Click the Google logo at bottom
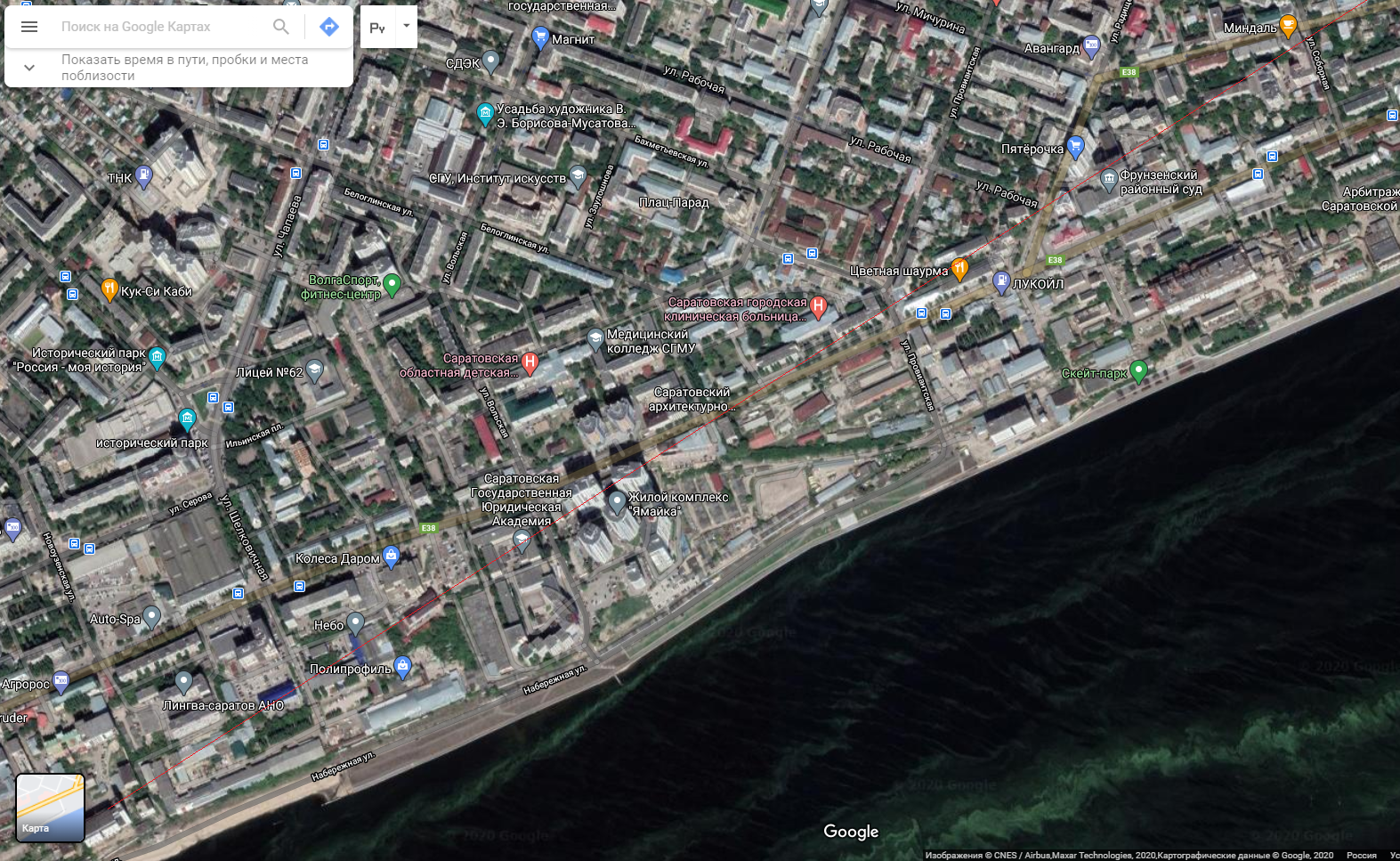Image resolution: width=1400 pixels, height=861 pixels. [851, 832]
